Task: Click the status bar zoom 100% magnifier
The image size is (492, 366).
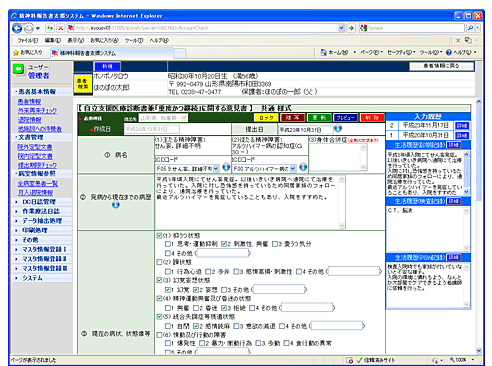Action: (452, 360)
